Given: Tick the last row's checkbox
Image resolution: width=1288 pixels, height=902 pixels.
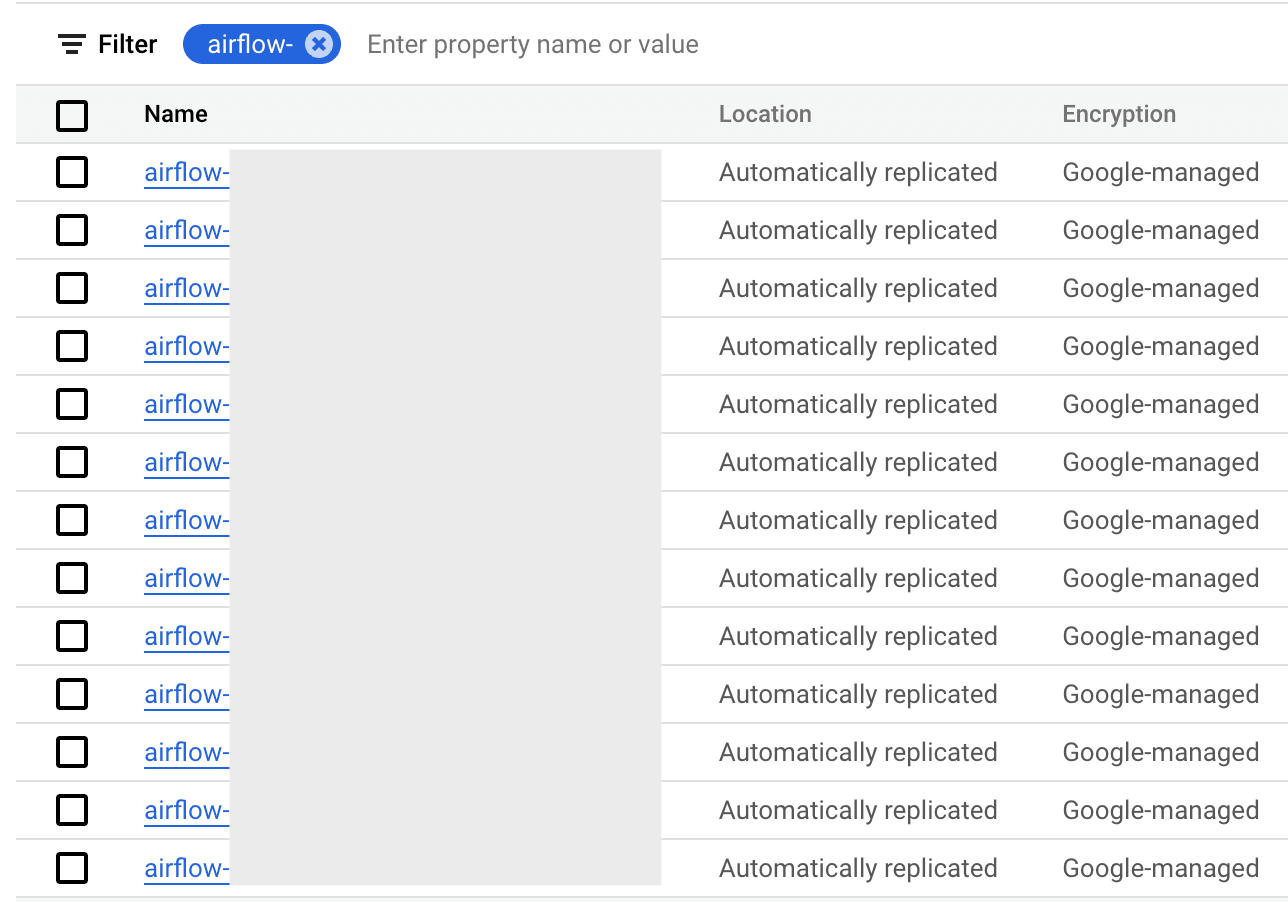Looking at the screenshot, I should tap(72, 868).
